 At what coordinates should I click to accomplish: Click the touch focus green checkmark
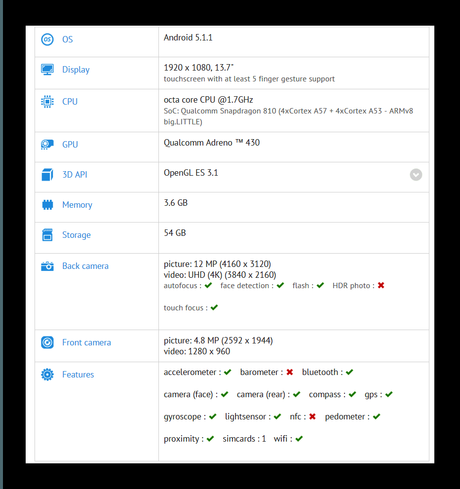pos(214,307)
